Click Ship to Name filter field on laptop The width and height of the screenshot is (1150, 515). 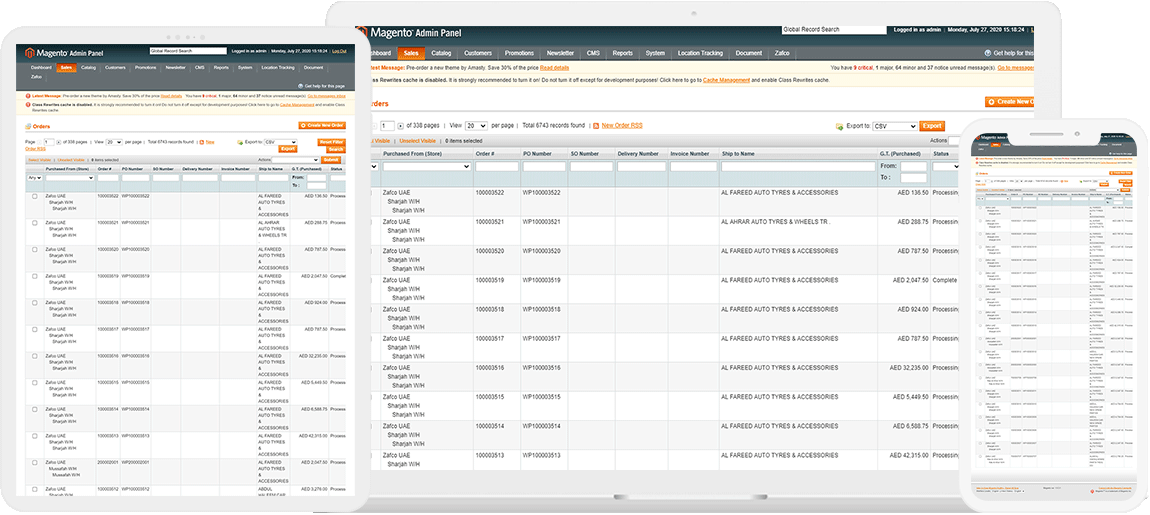click(798, 167)
